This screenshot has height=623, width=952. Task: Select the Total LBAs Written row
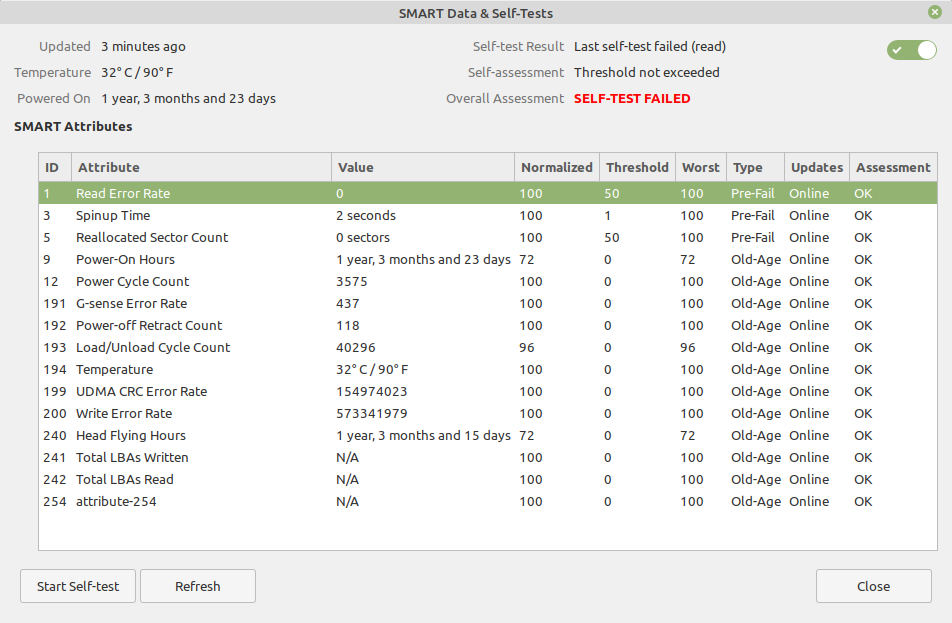coord(488,457)
